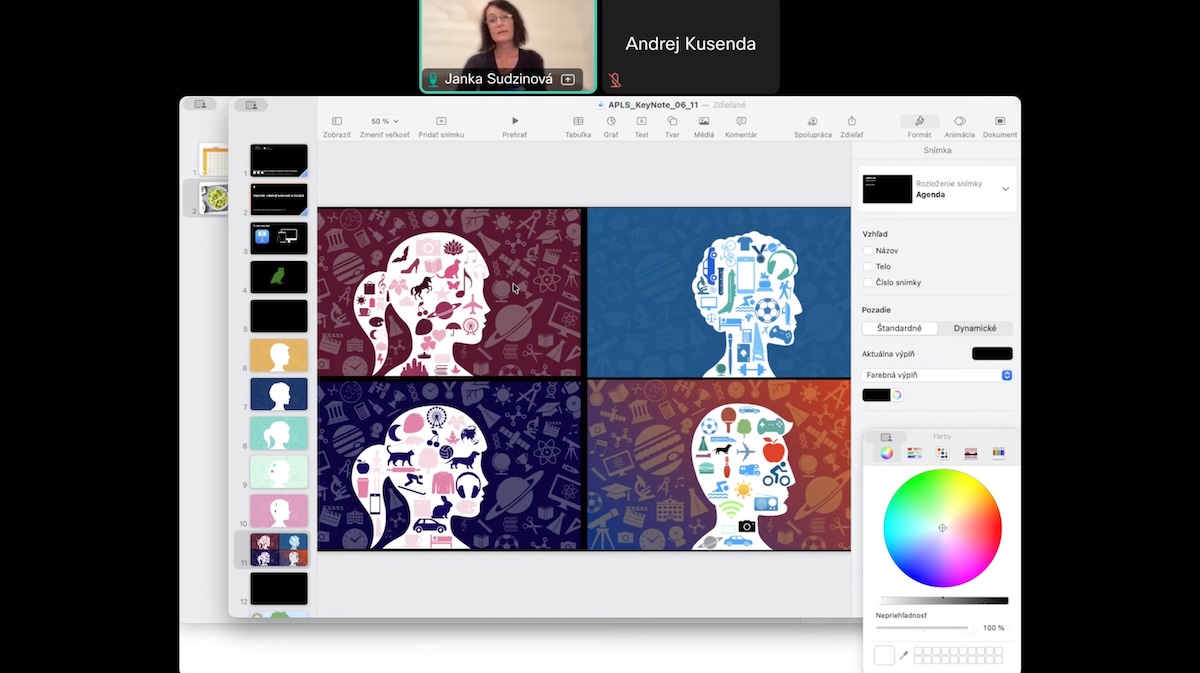The height and width of the screenshot is (673, 1200).
Task: Select the color palettes picker mode
Action: pyautogui.click(x=942, y=453)
